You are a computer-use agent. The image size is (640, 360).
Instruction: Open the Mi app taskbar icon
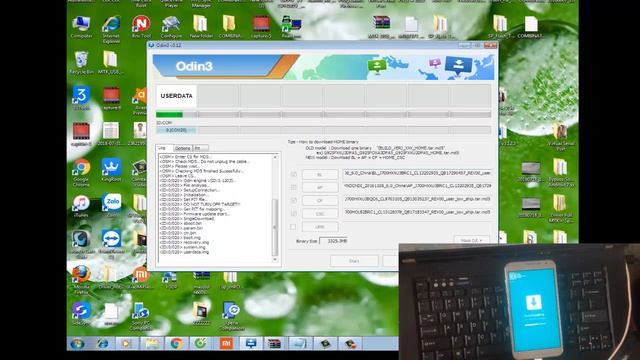(x=226, y=344)
